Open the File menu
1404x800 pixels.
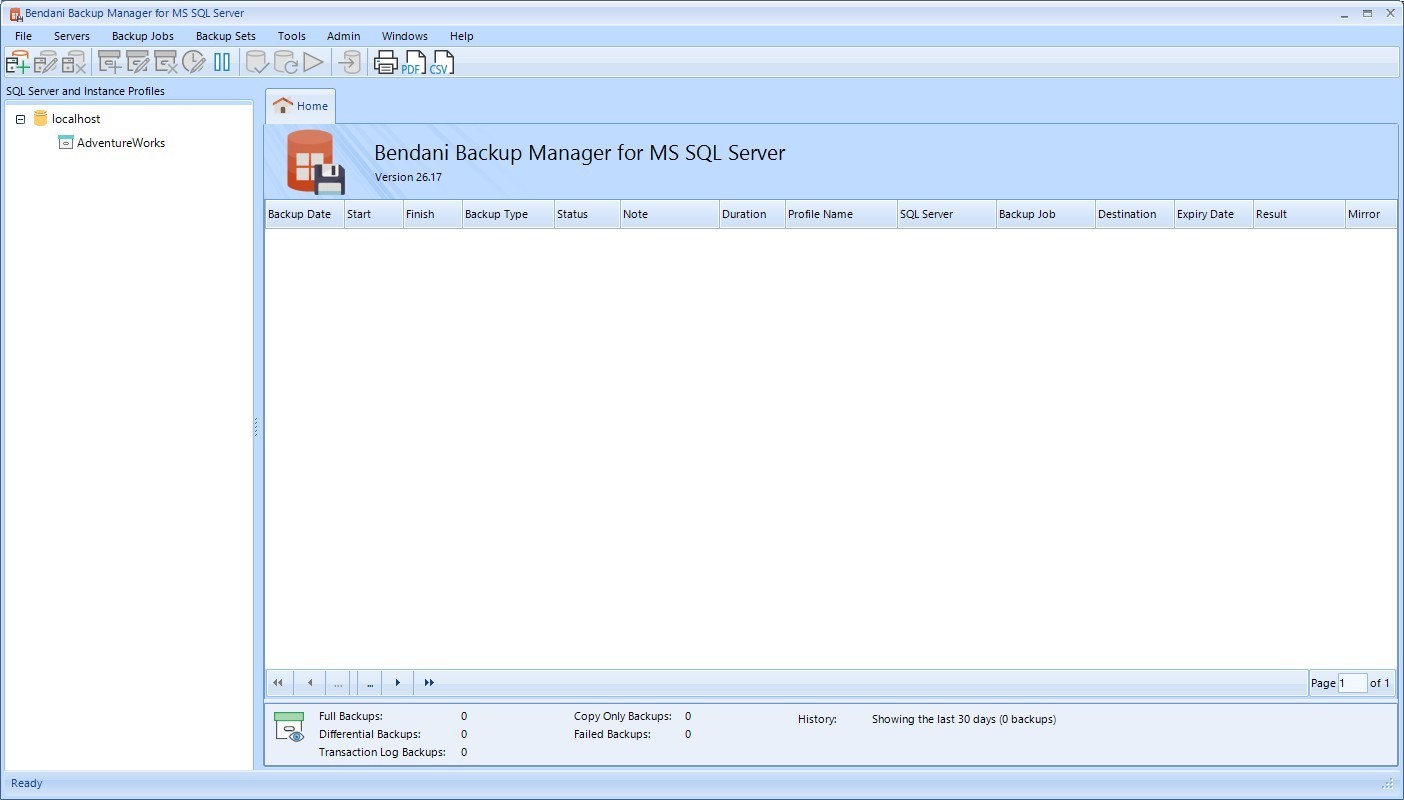[x=23, y=36]
